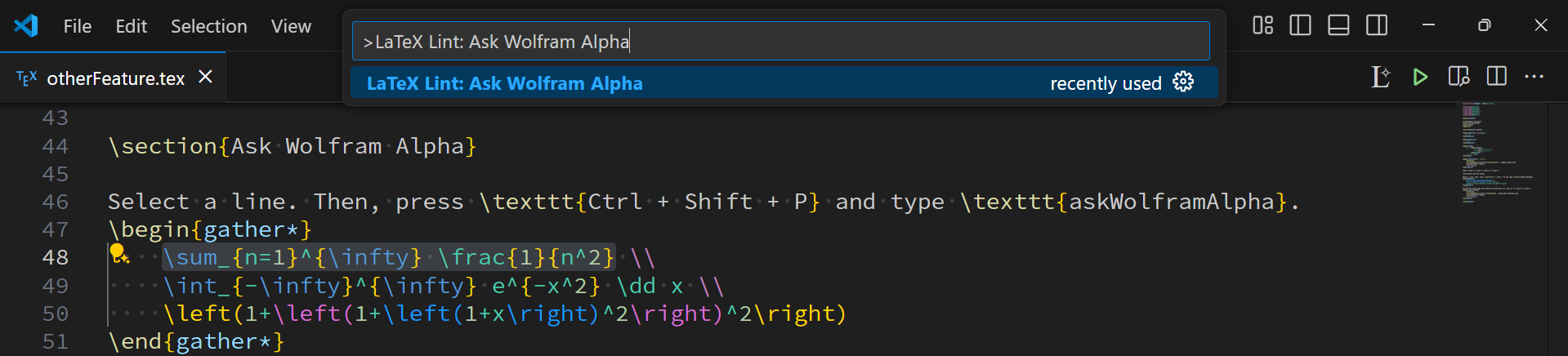Screen dimensions: 1568x356
Task: Toggle secondary side bar
Action: [x=1377, y=25]
